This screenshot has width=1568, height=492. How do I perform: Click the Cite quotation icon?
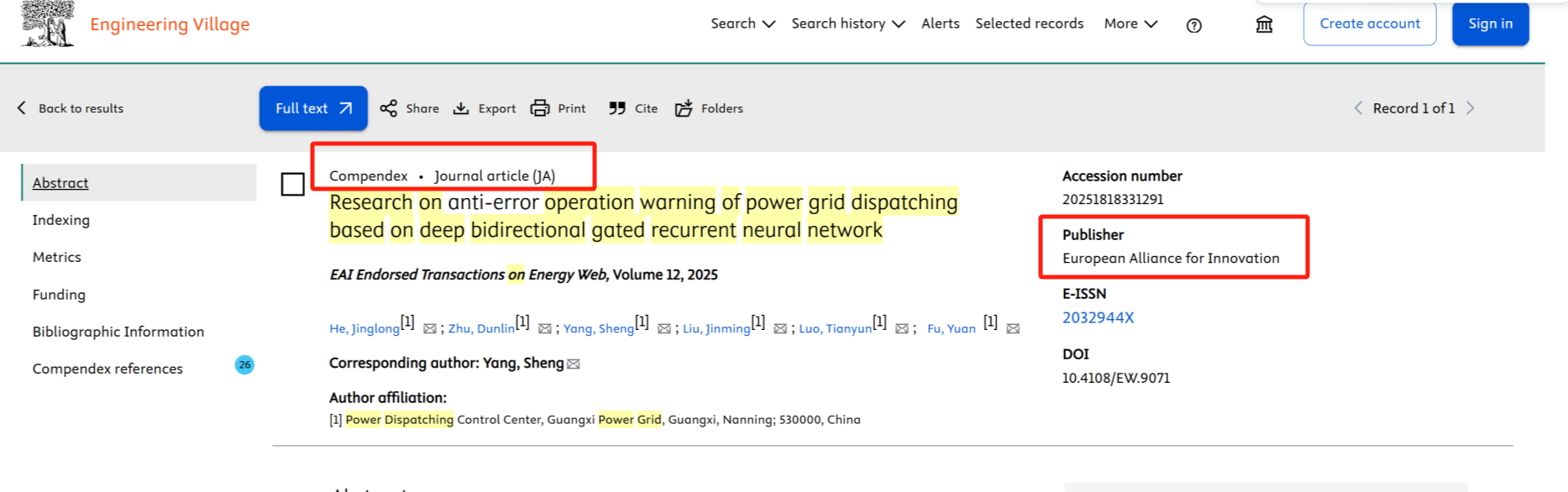(617, 108)
